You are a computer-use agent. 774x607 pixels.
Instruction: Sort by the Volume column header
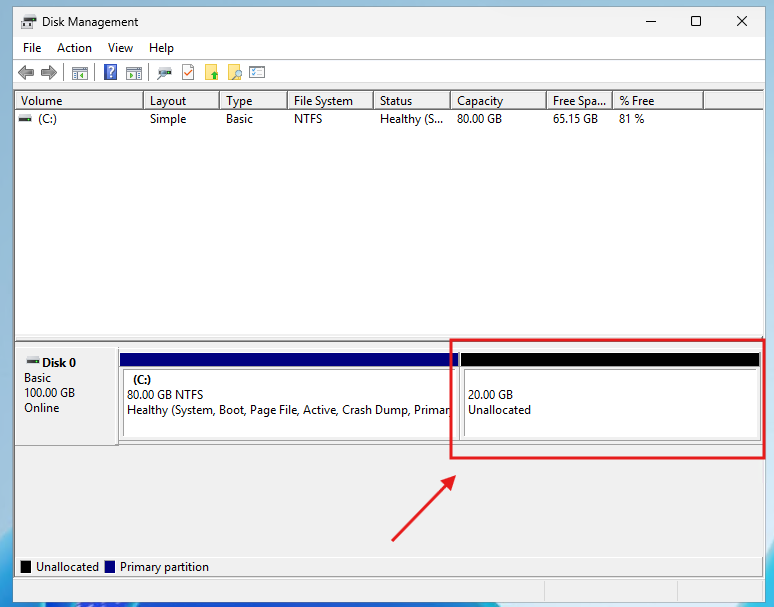pos(78,101)
